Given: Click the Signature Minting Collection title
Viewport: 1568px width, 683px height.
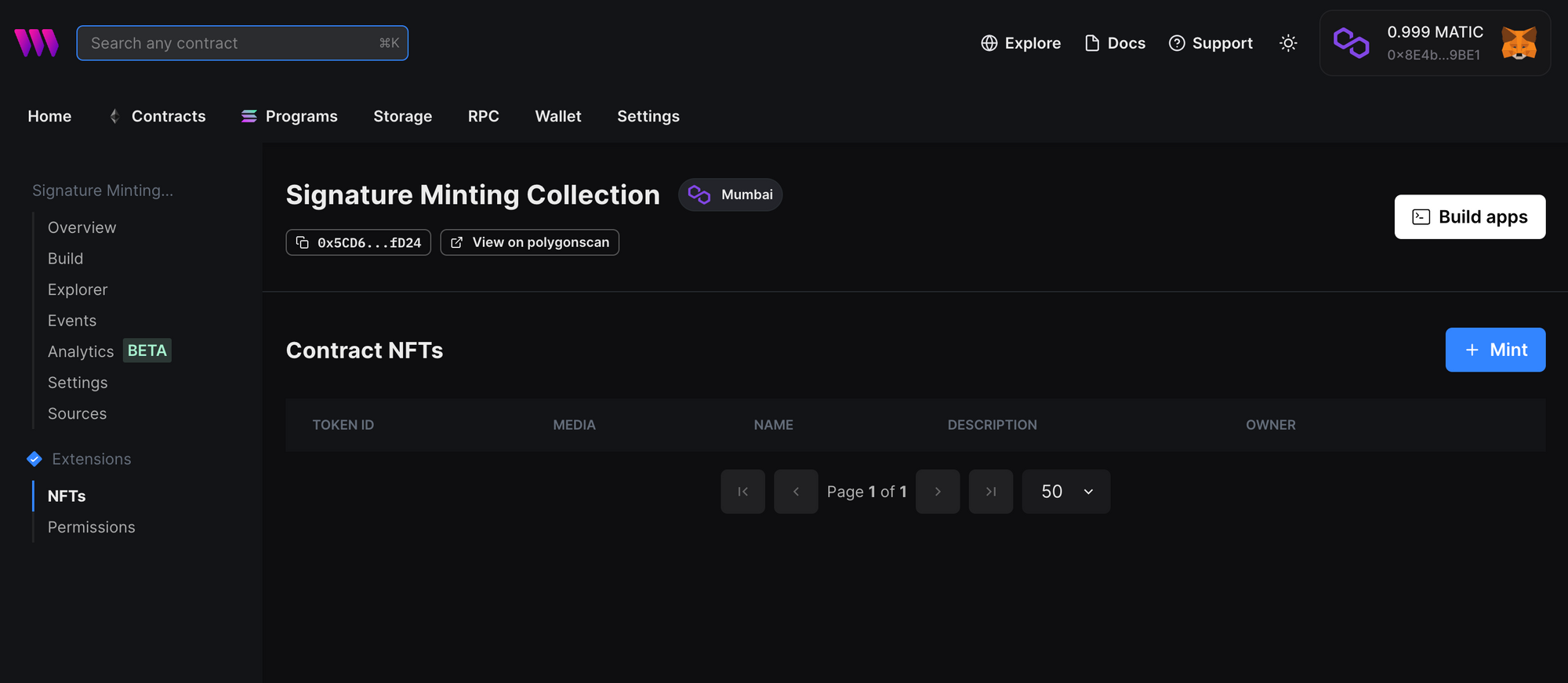Looking at the screenshot, I should tap(473, 195).
